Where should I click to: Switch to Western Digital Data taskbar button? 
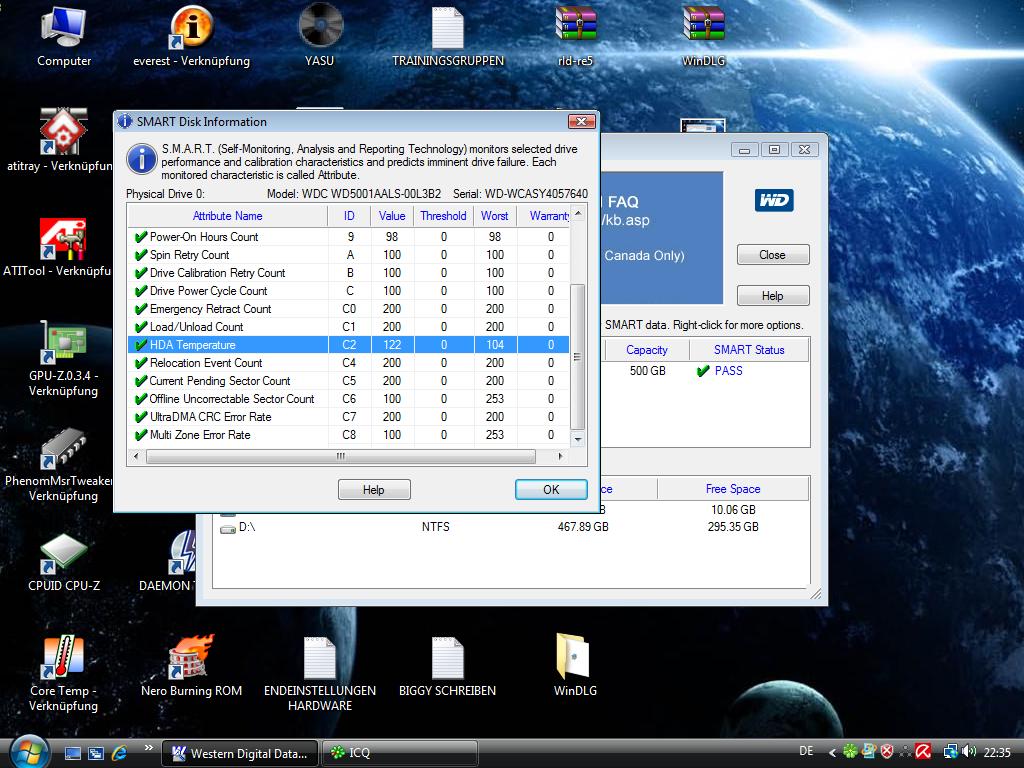[x=240, y=753]
